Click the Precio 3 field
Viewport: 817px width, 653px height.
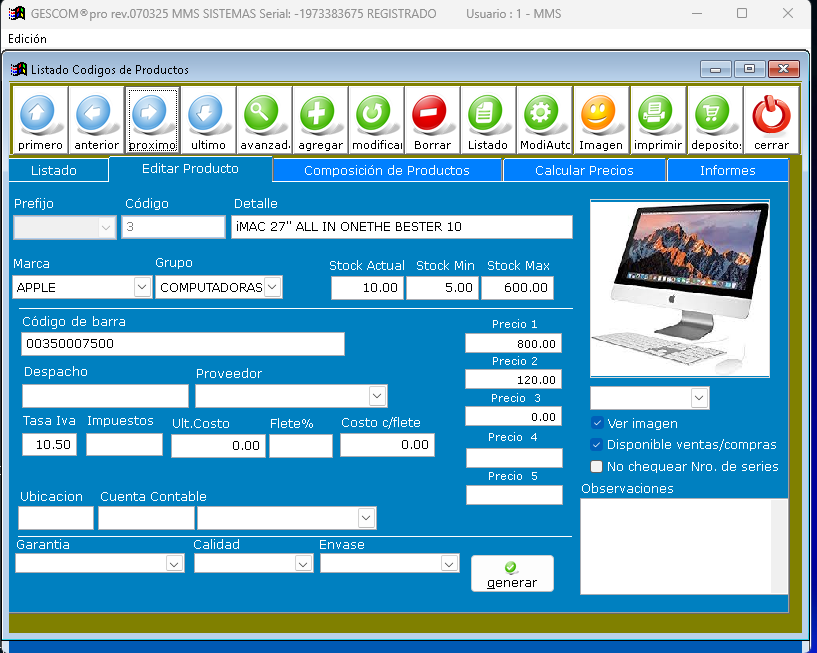pos(514,416)
